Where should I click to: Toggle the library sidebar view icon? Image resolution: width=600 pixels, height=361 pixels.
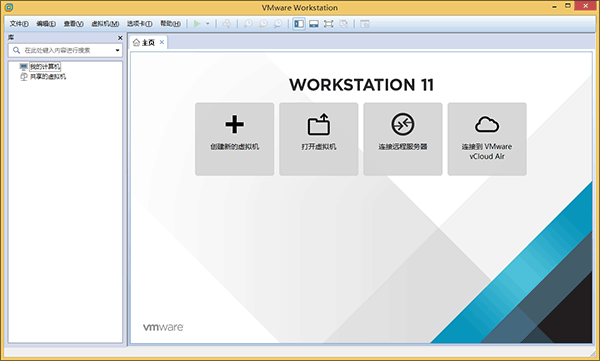[299, 24]
